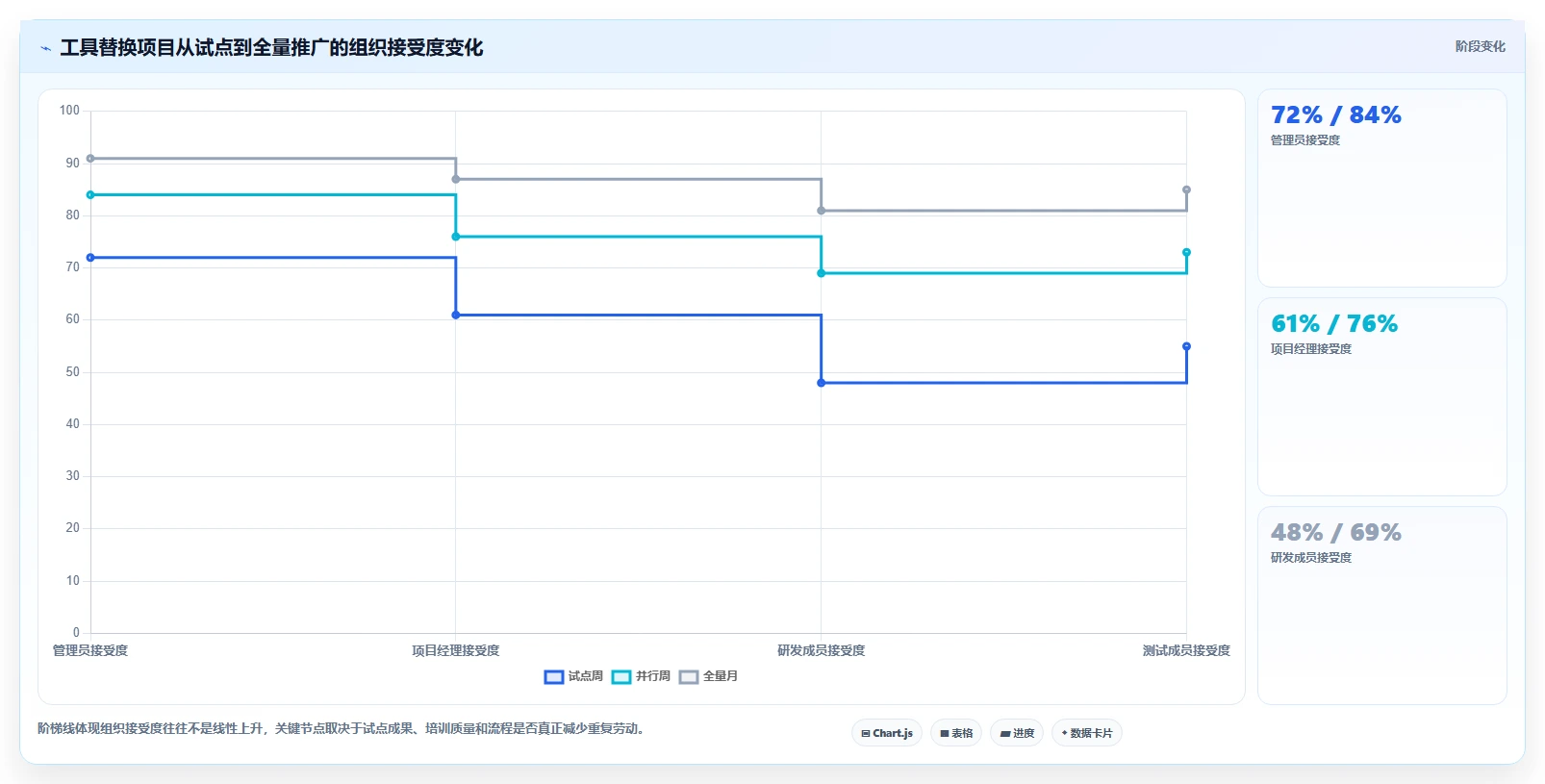Click the 研发成员接受度 x-axis label
Viewport: 1545px width, 784px height.
coord(821,650)
